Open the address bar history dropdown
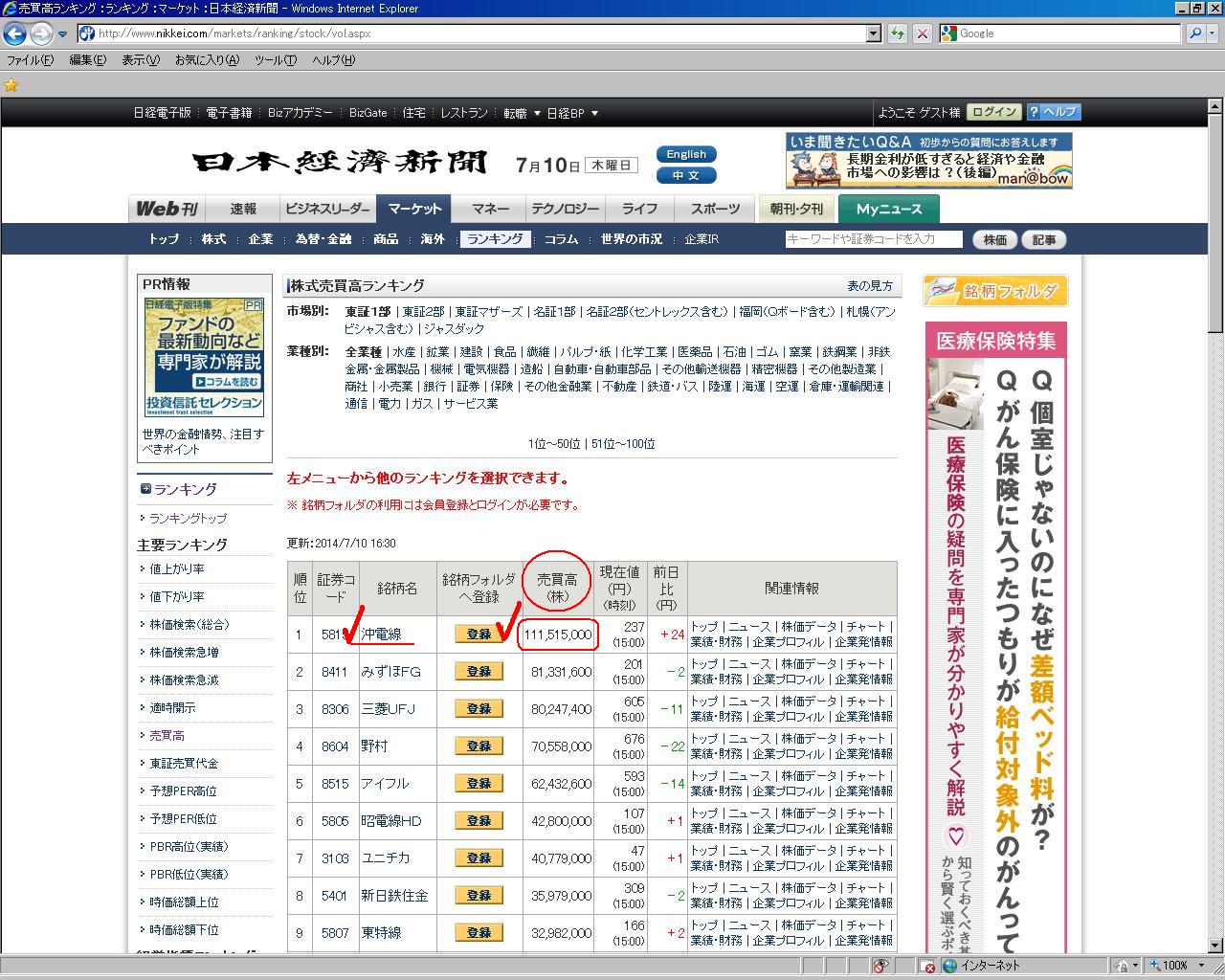The width and height of the screenshot is (1225, 980). pos(873,33)
